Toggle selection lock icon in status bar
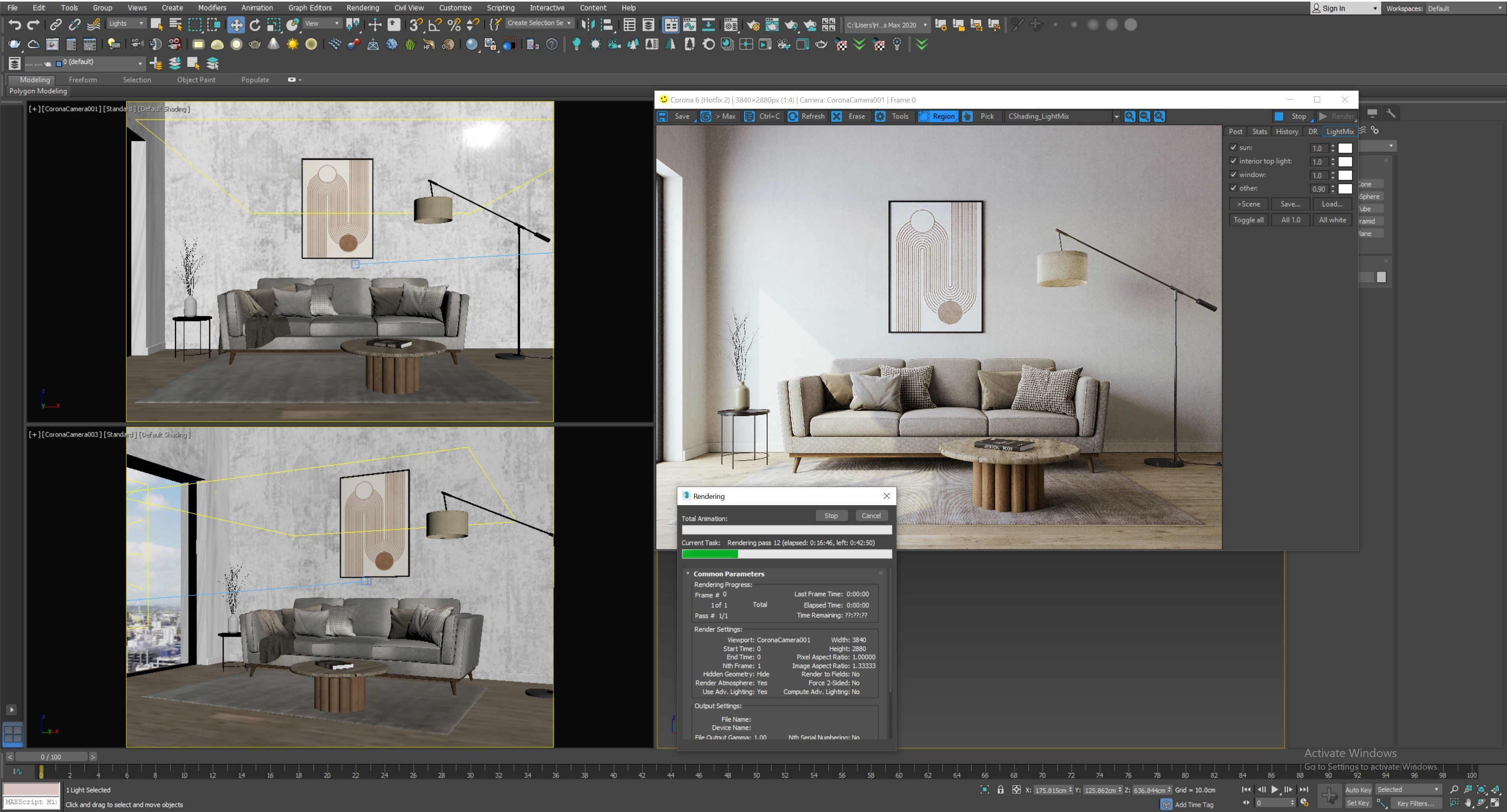 tap(1000, 790)
